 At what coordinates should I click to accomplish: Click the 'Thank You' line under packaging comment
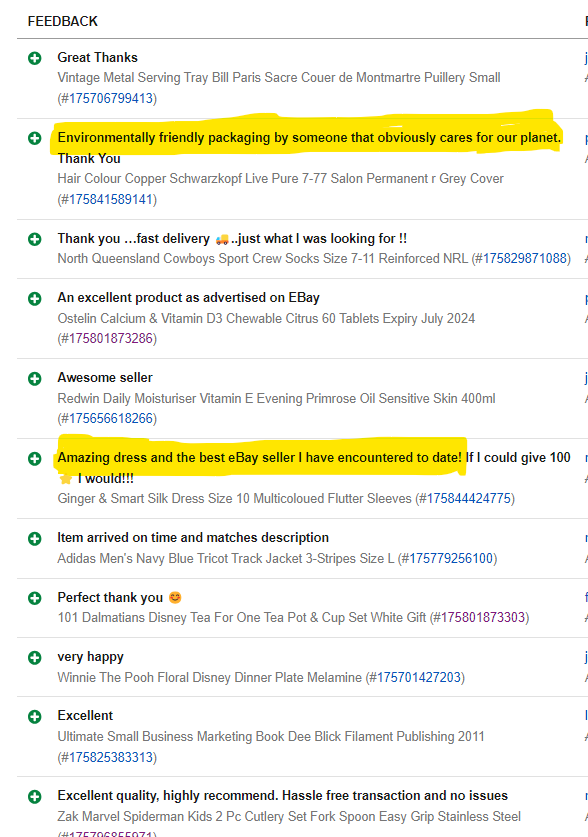click(x=89, y=159)
